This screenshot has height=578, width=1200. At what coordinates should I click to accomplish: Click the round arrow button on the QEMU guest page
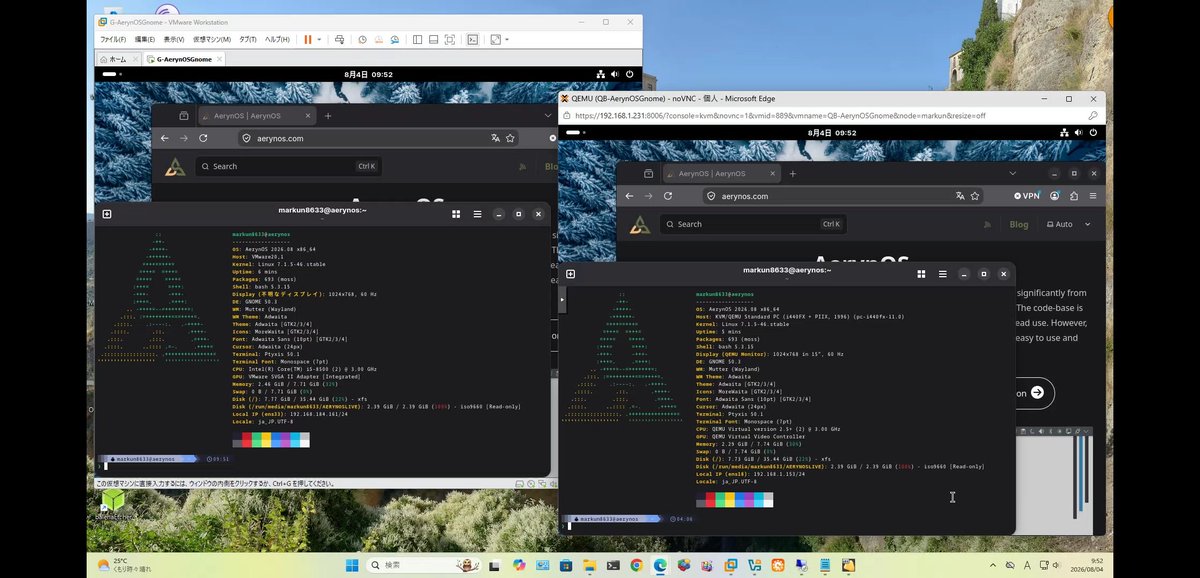pyautogui.click(x=1037, y=393)
